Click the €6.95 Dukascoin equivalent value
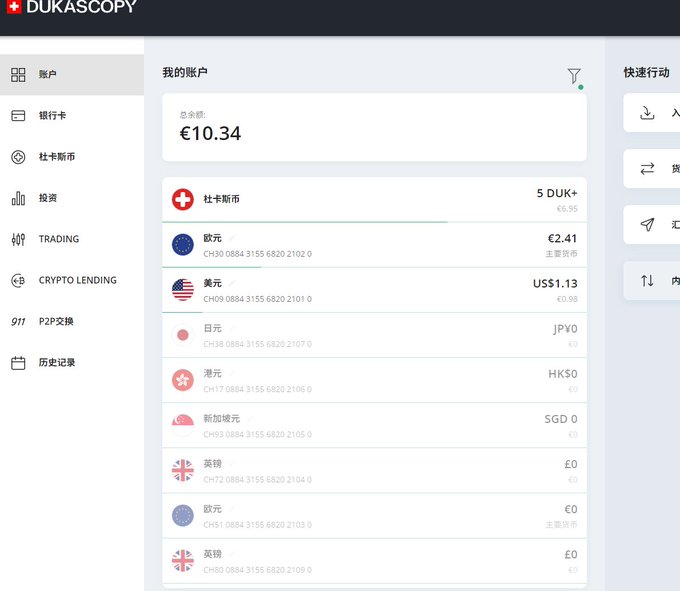Image resolution: width=680 pixels, height=591 pixels. click(567, 209)
